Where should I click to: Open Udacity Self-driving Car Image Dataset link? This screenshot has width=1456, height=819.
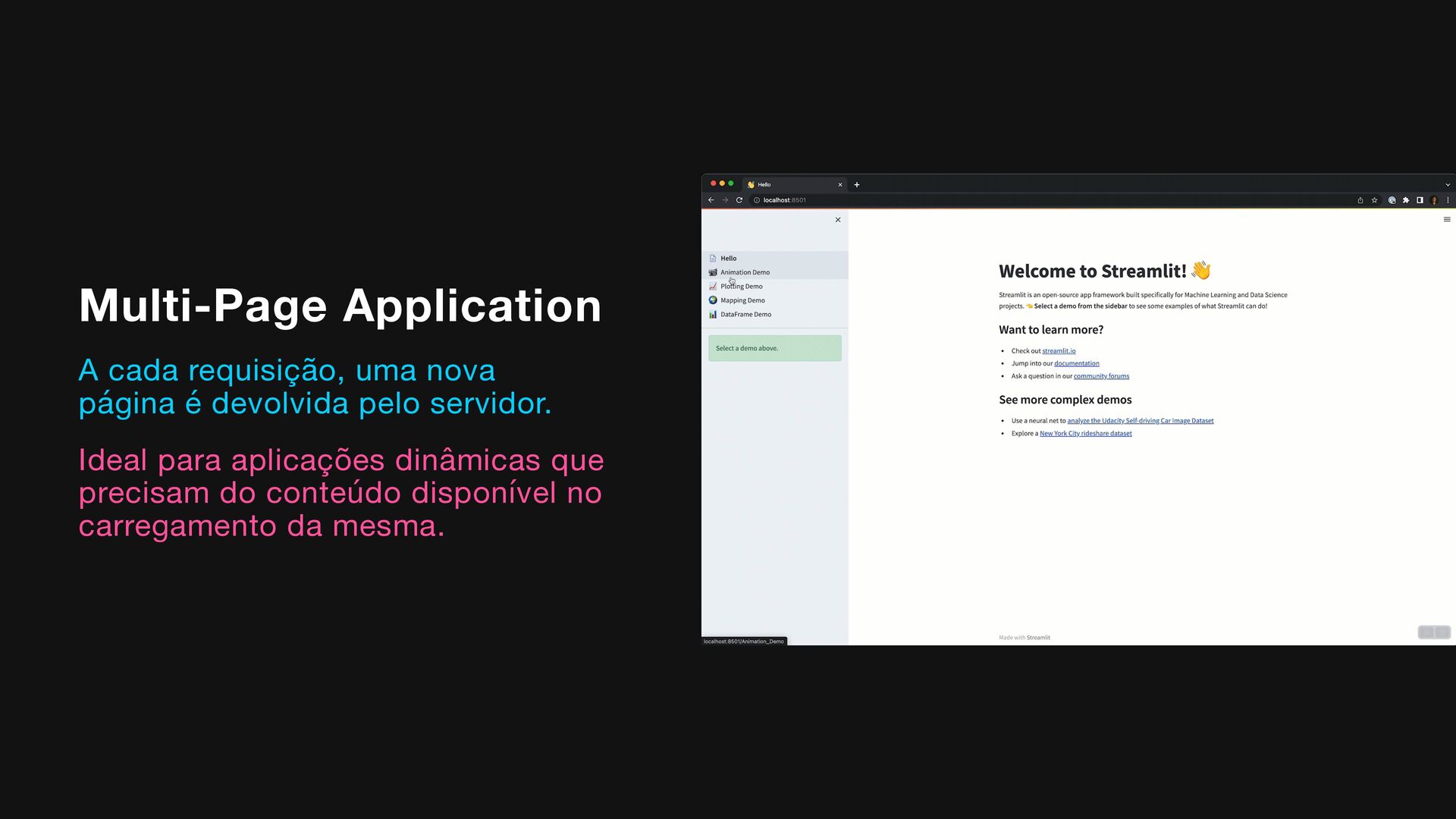point(1141,421)
